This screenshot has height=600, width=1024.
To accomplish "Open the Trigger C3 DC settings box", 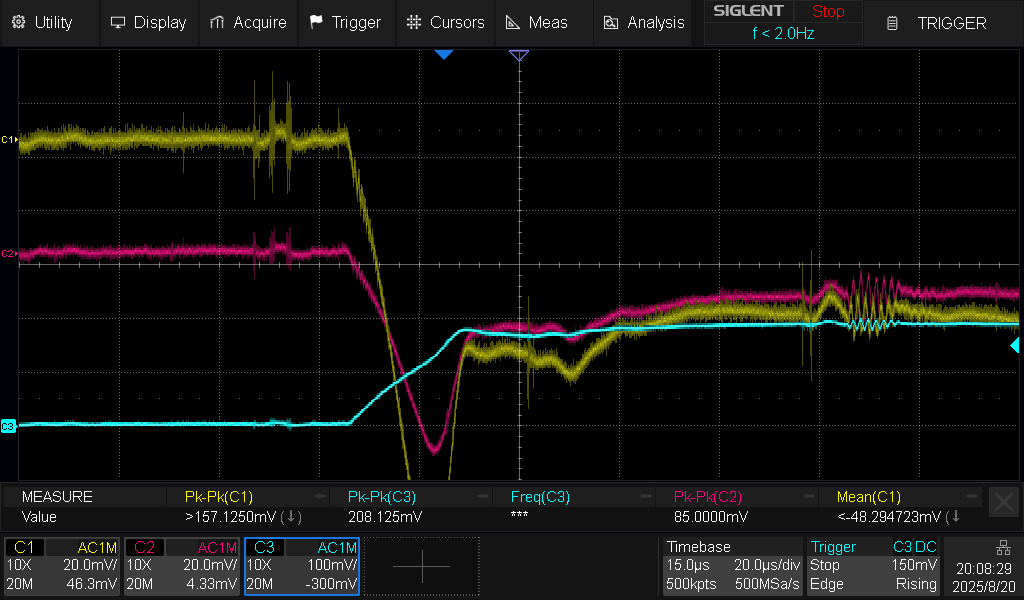I will click(873, 566).
